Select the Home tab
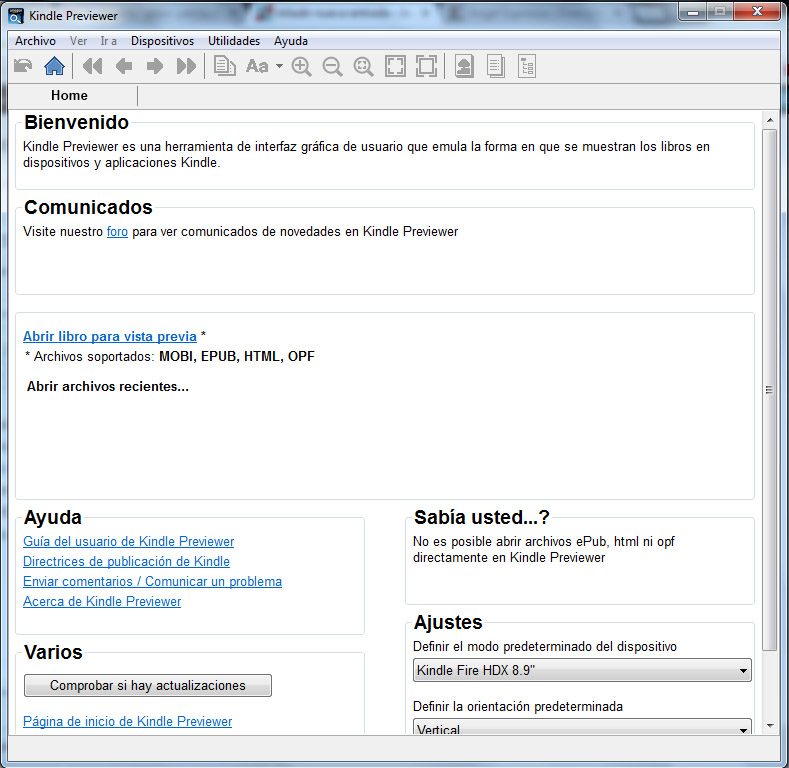The width and height of the screenshot is (789, 768). tap(69, 96)
